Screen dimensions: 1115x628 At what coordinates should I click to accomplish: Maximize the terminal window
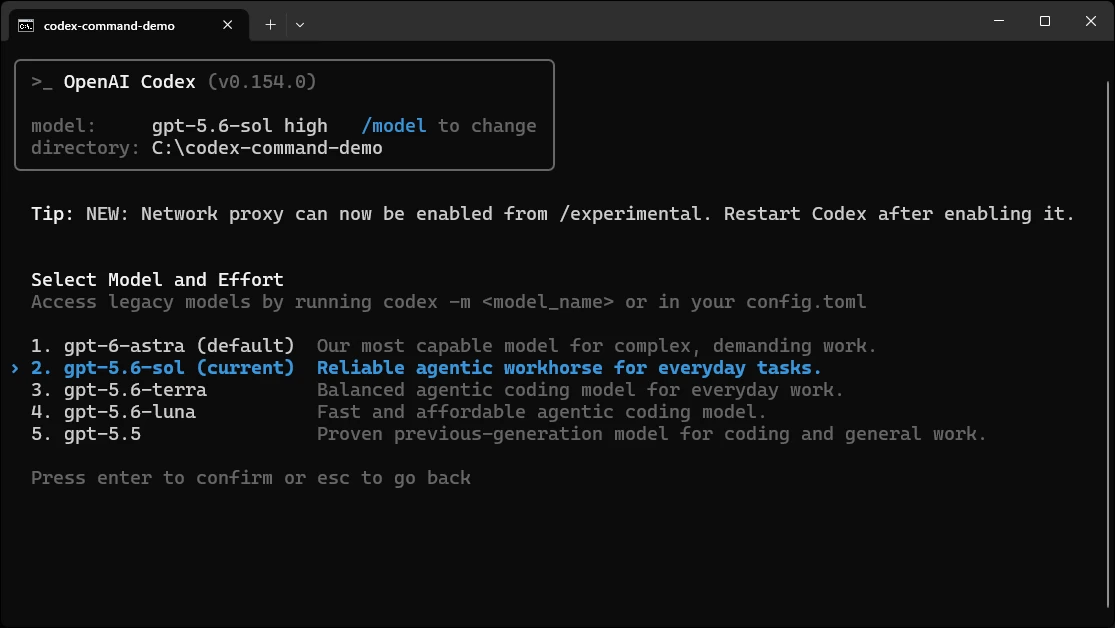point(1045,21)
